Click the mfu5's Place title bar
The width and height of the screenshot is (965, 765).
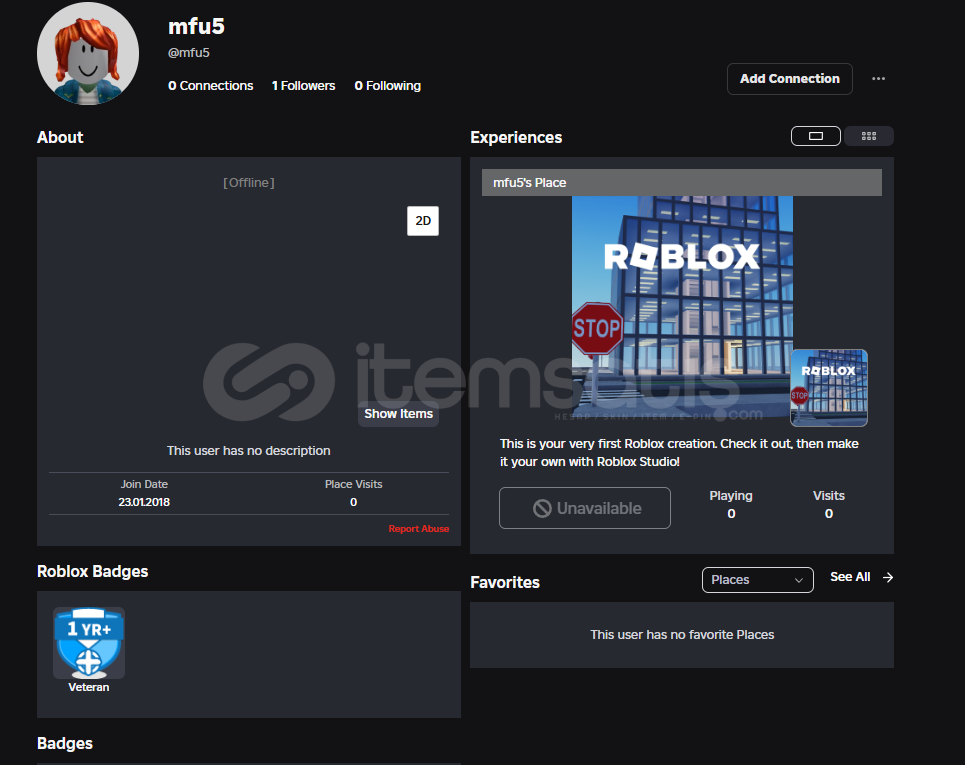[x=681, y=183]
